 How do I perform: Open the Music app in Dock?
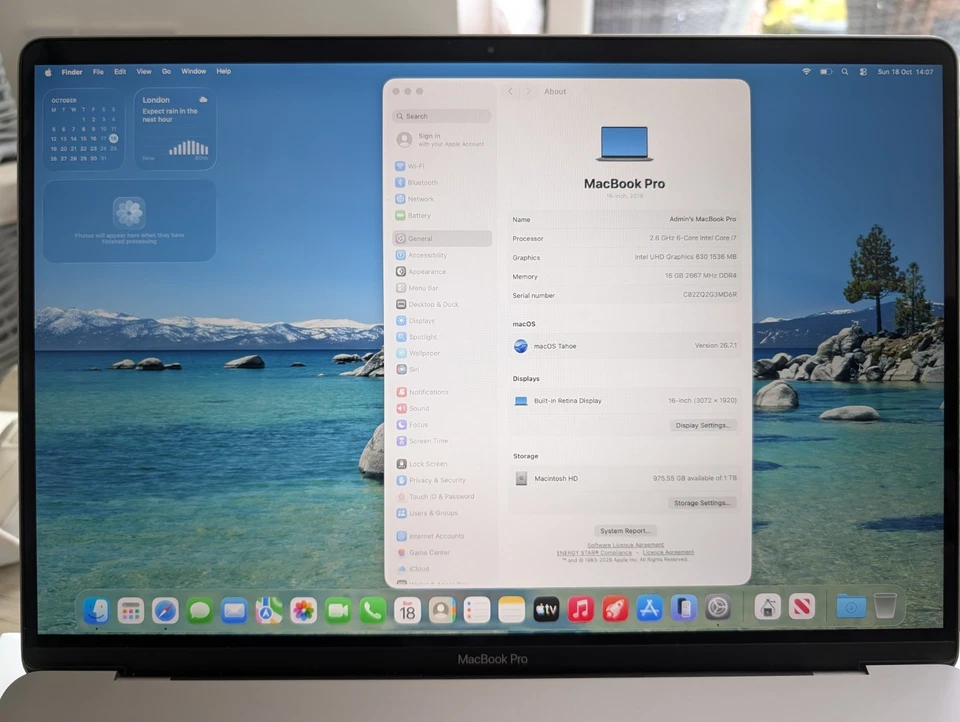point(580,609)
